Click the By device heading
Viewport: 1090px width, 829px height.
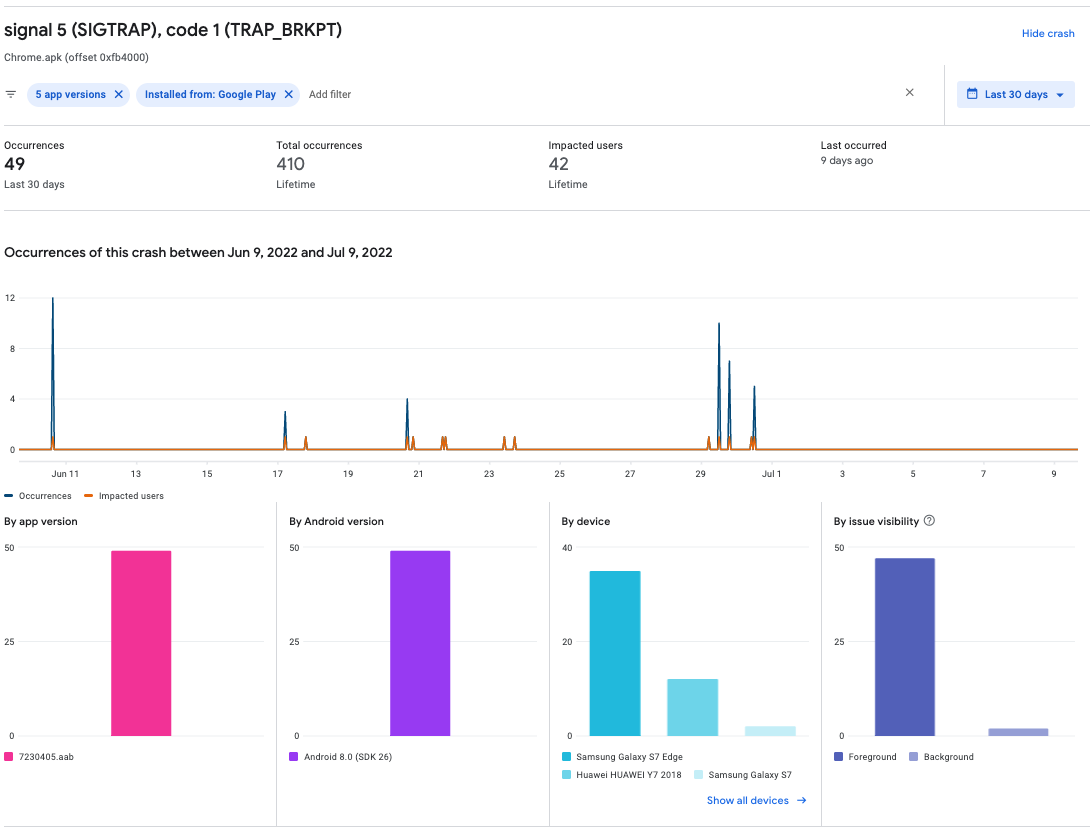coord(586,521)
